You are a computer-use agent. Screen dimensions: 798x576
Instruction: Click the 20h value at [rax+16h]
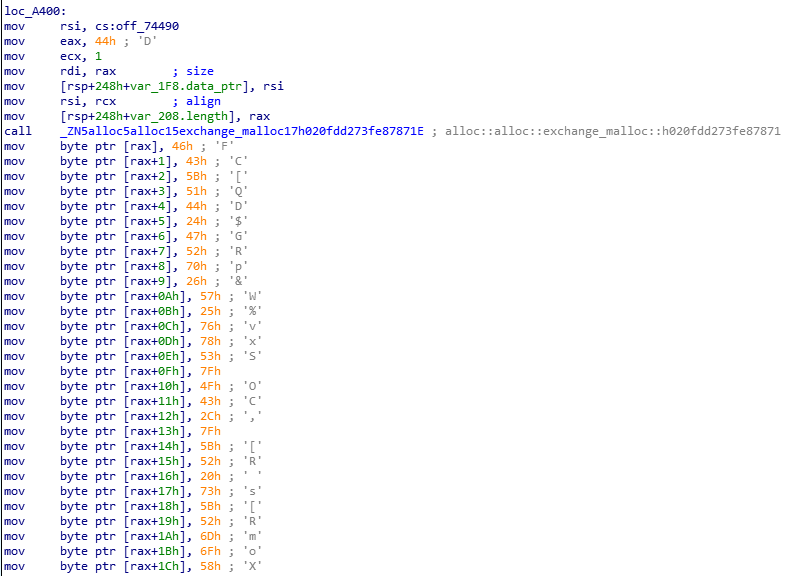click(x=210, y=476)
